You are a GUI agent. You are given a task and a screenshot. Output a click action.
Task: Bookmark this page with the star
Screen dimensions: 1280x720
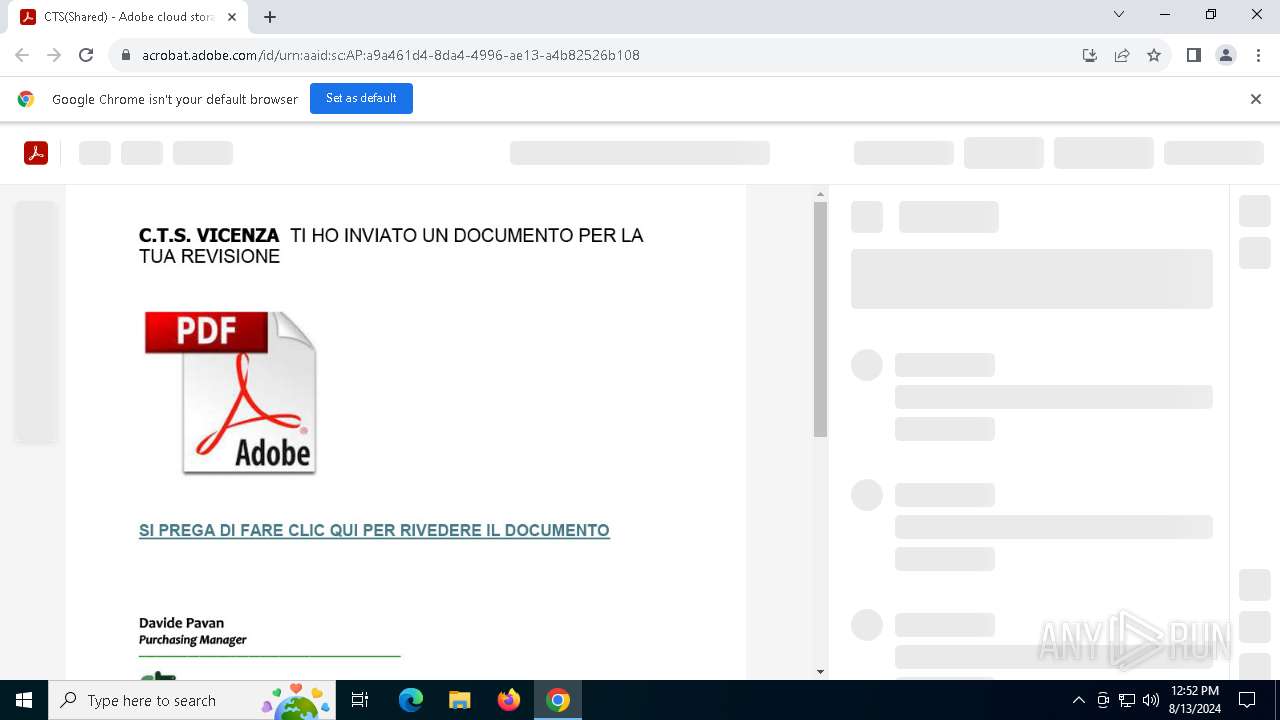1154,55
